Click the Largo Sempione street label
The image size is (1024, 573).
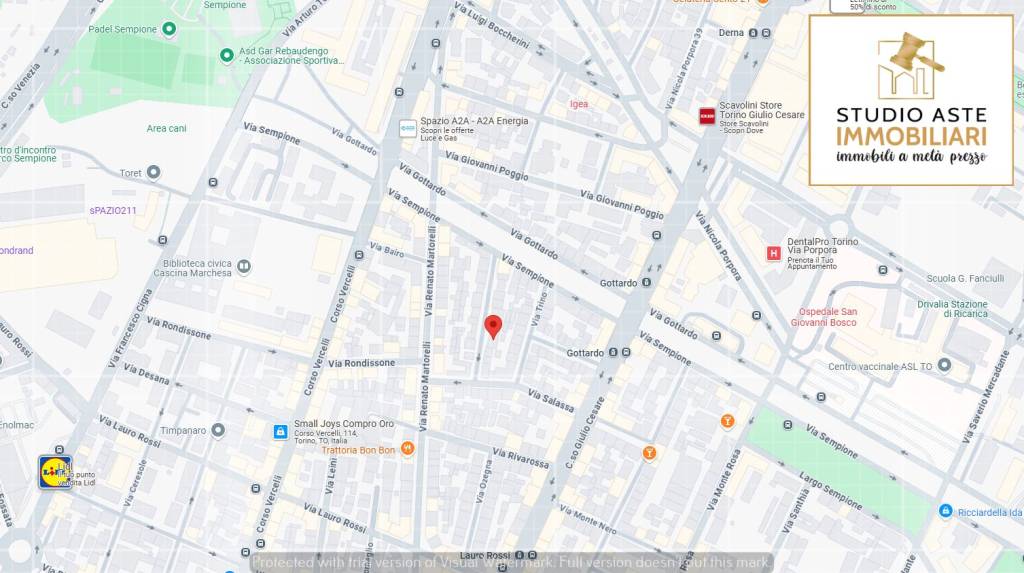tap(830, 491)
